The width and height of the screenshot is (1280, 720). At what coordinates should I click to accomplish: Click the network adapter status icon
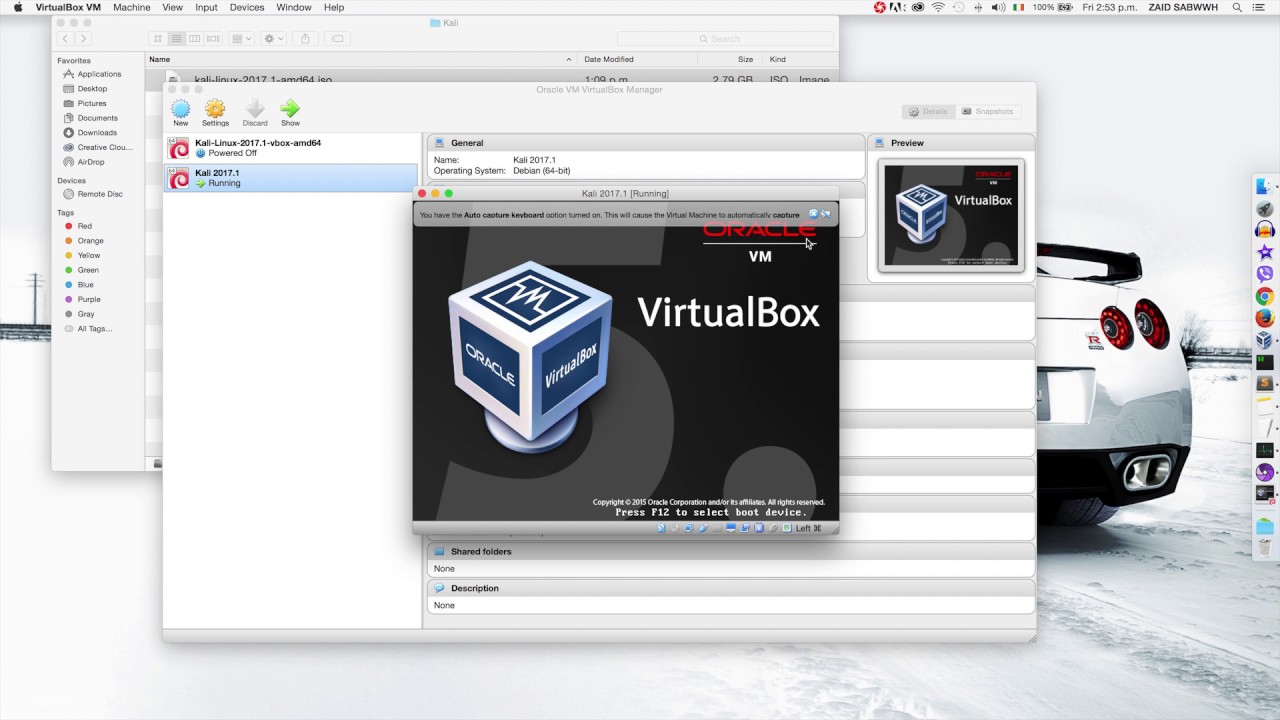[x=689, y=528]
